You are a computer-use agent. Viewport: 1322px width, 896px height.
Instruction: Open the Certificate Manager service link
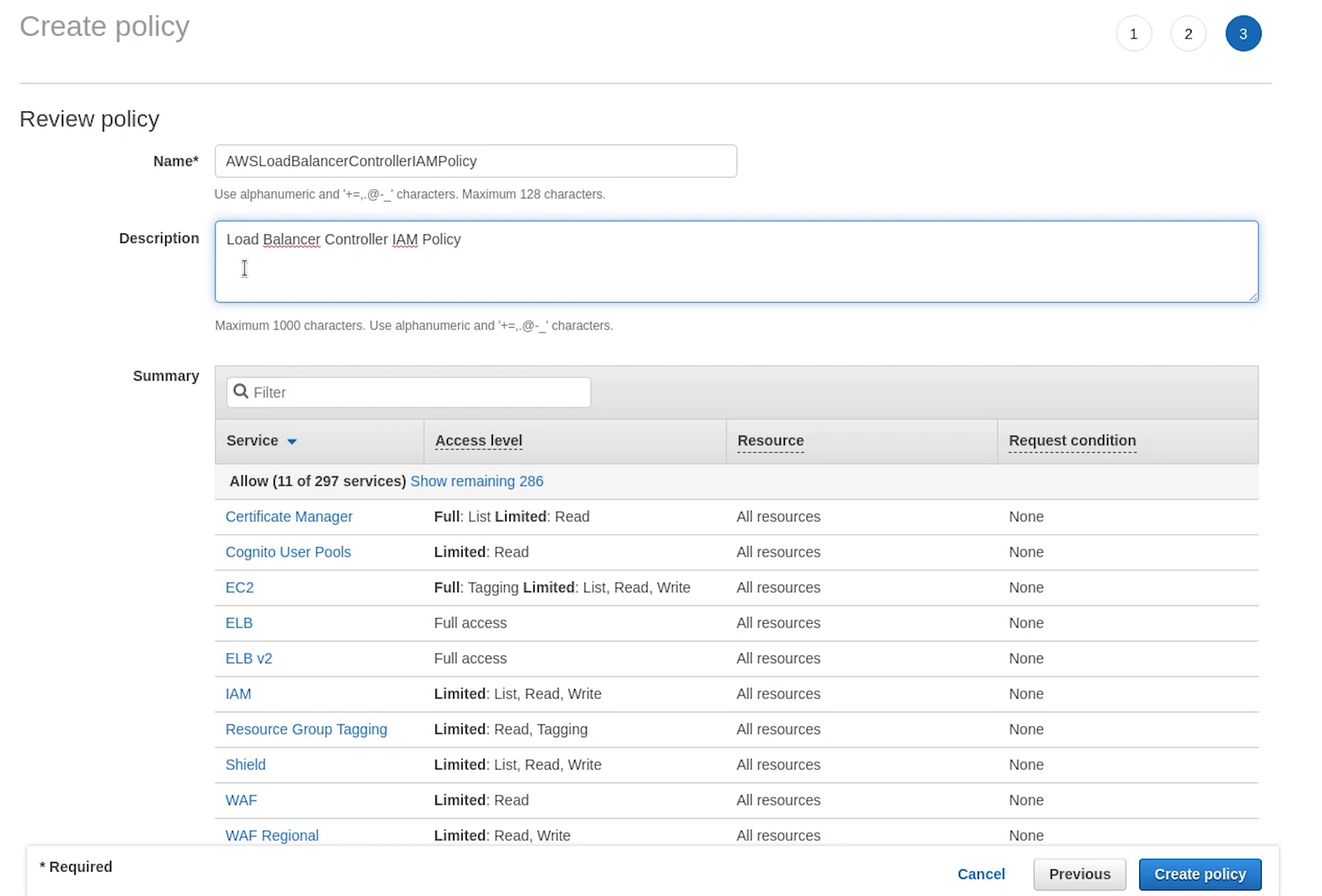pyautogui.click(x=288, y=516)
